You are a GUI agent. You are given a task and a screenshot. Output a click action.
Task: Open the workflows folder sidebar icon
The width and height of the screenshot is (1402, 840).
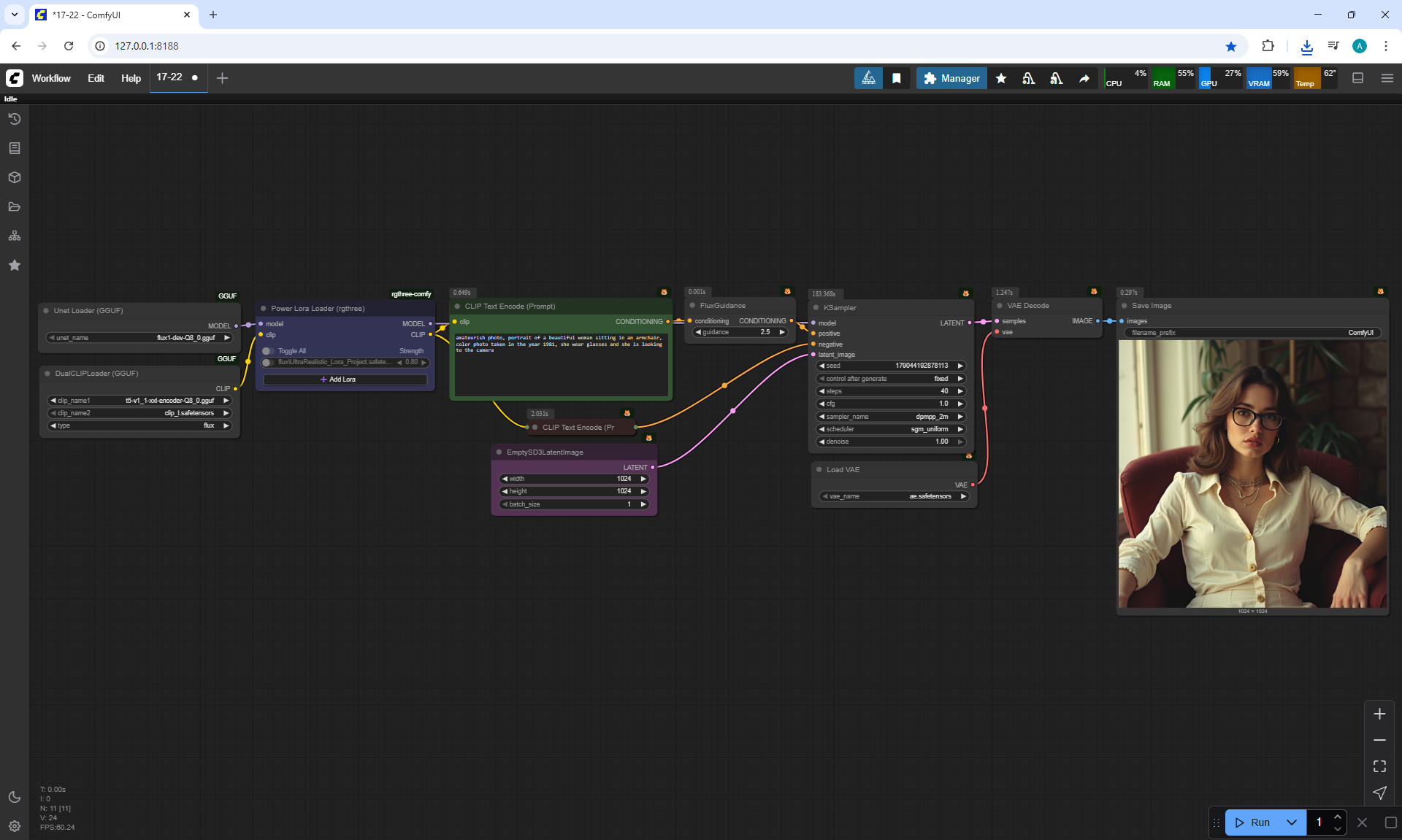pyautogui.click(x=15, y=207)
